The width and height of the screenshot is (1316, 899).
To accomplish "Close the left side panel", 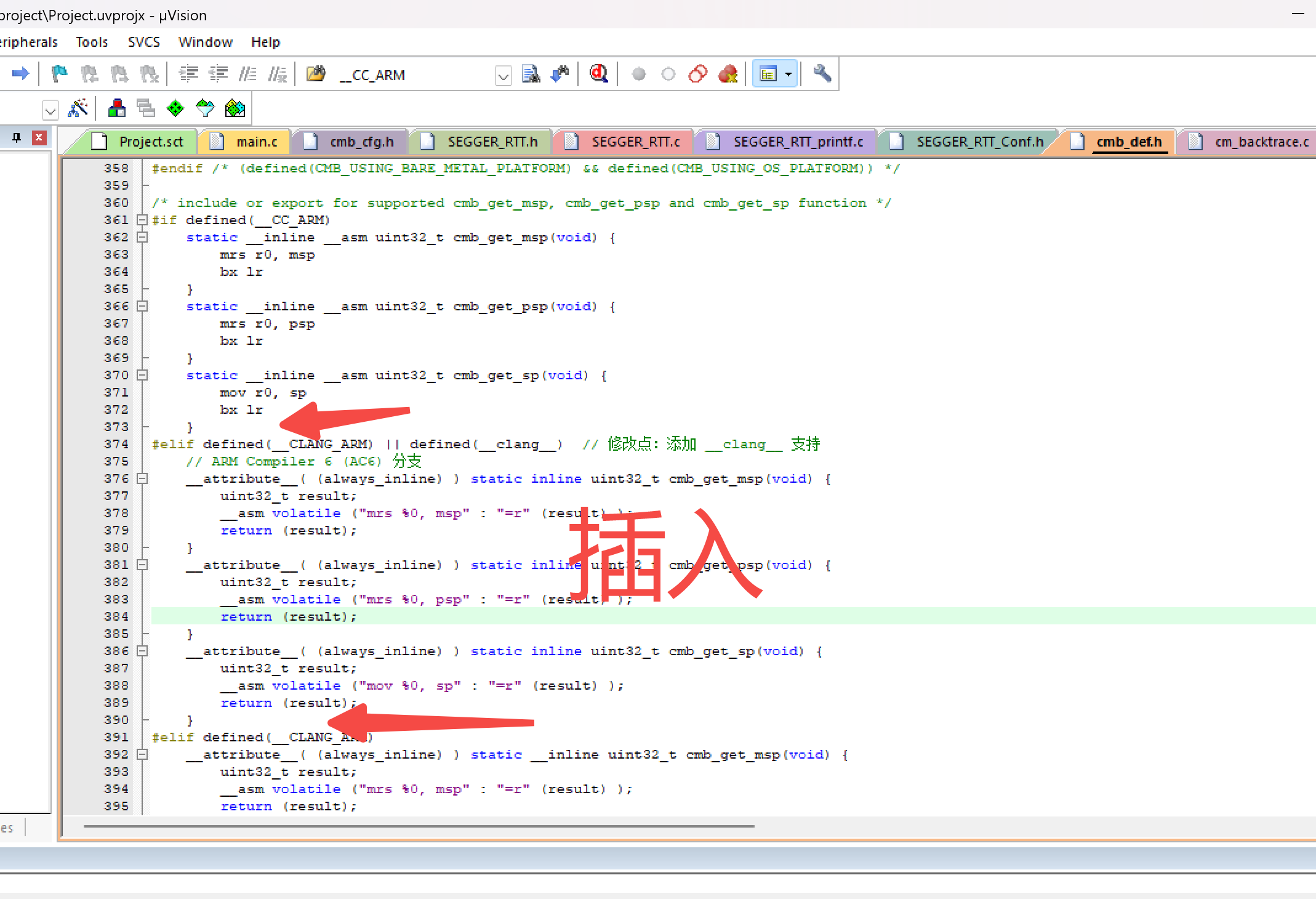I will [39, 137].
